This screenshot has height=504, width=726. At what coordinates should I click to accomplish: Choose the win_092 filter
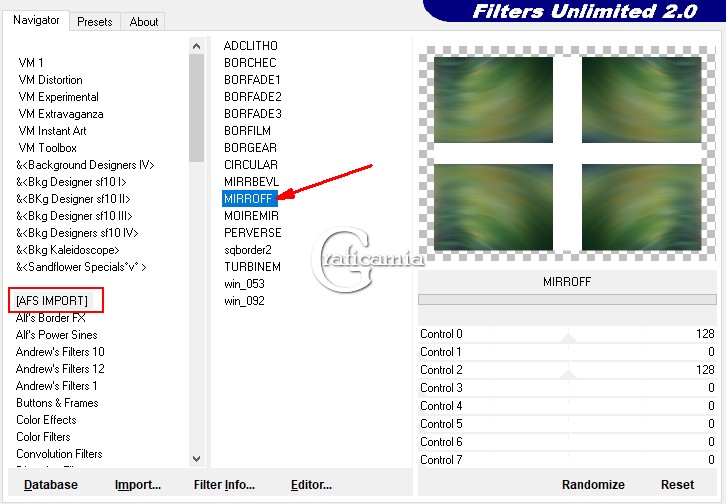point(244,301)
